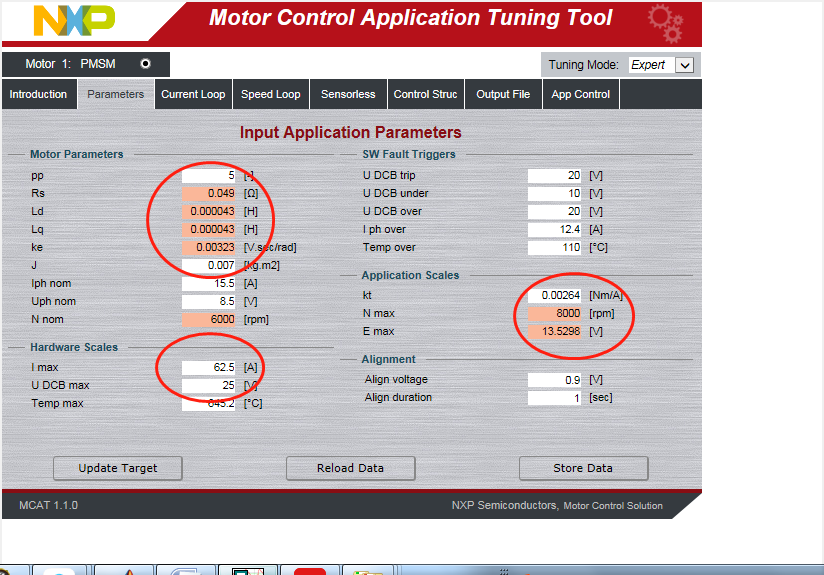Viewport: 824px width, 575px height.
Task: Switch to Control Struc tab
Action: tap(426, 94)
